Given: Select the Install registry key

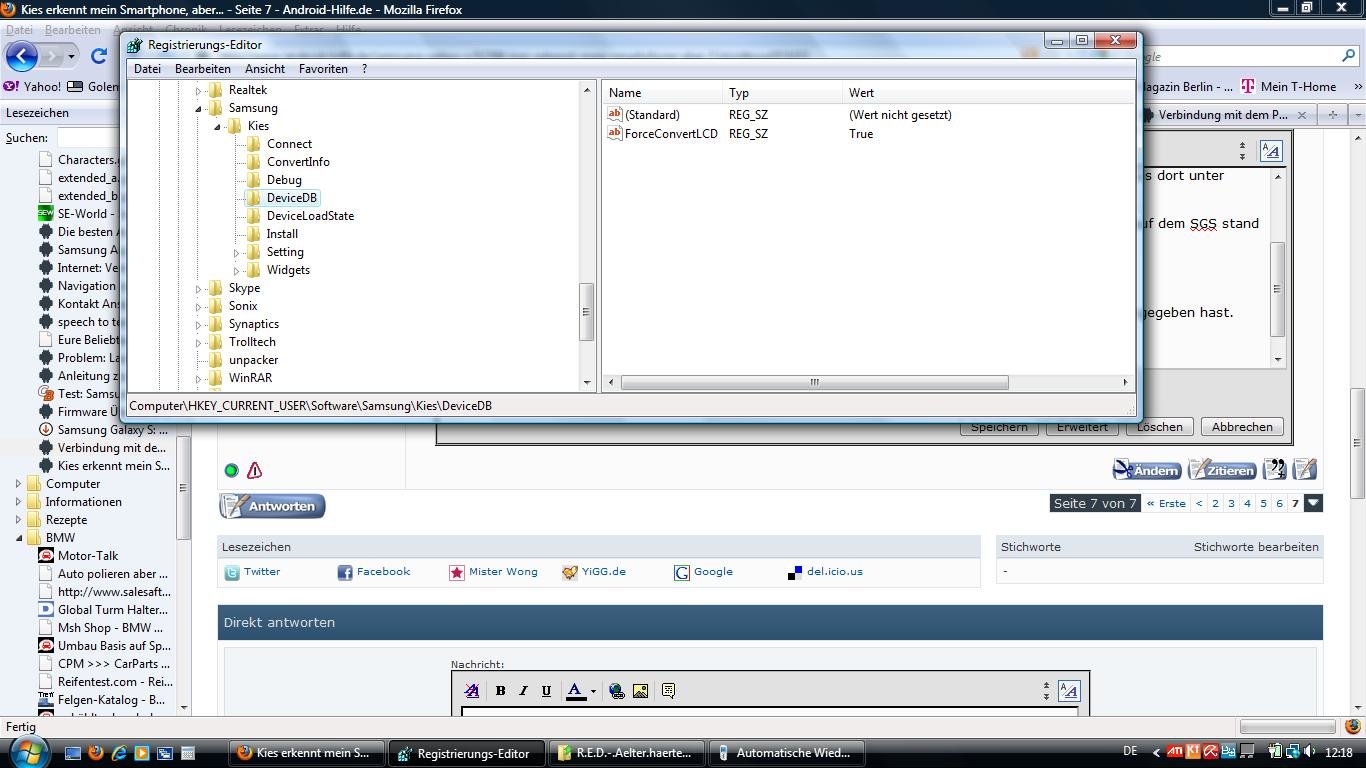Looking at the screenshot, I should [x=282, y=234].
